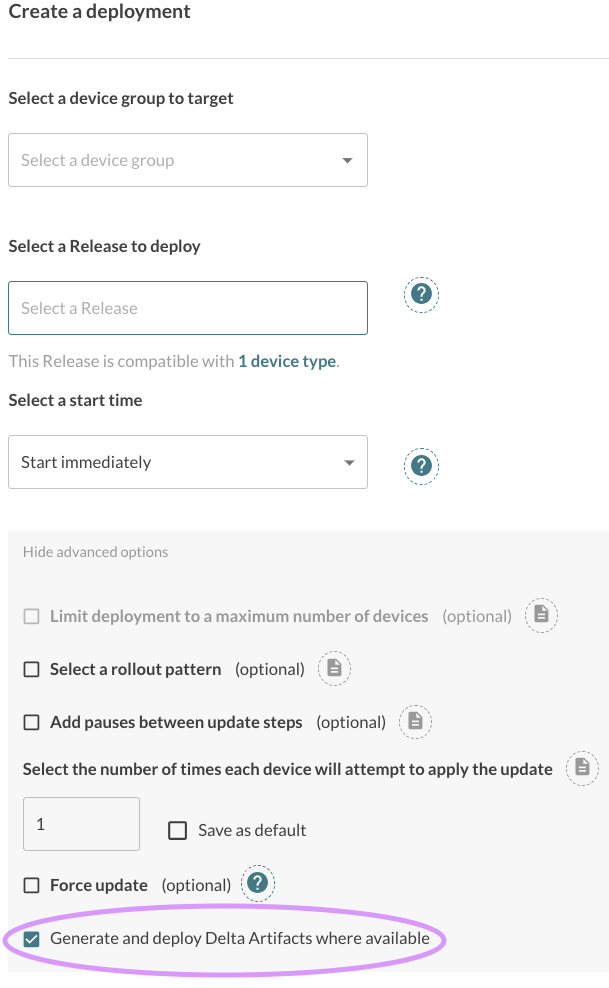Viewport: 609px width, 988px height.
Task: Click into the Select a Release field
Action: pyautogui.click(x=187, y=308)
